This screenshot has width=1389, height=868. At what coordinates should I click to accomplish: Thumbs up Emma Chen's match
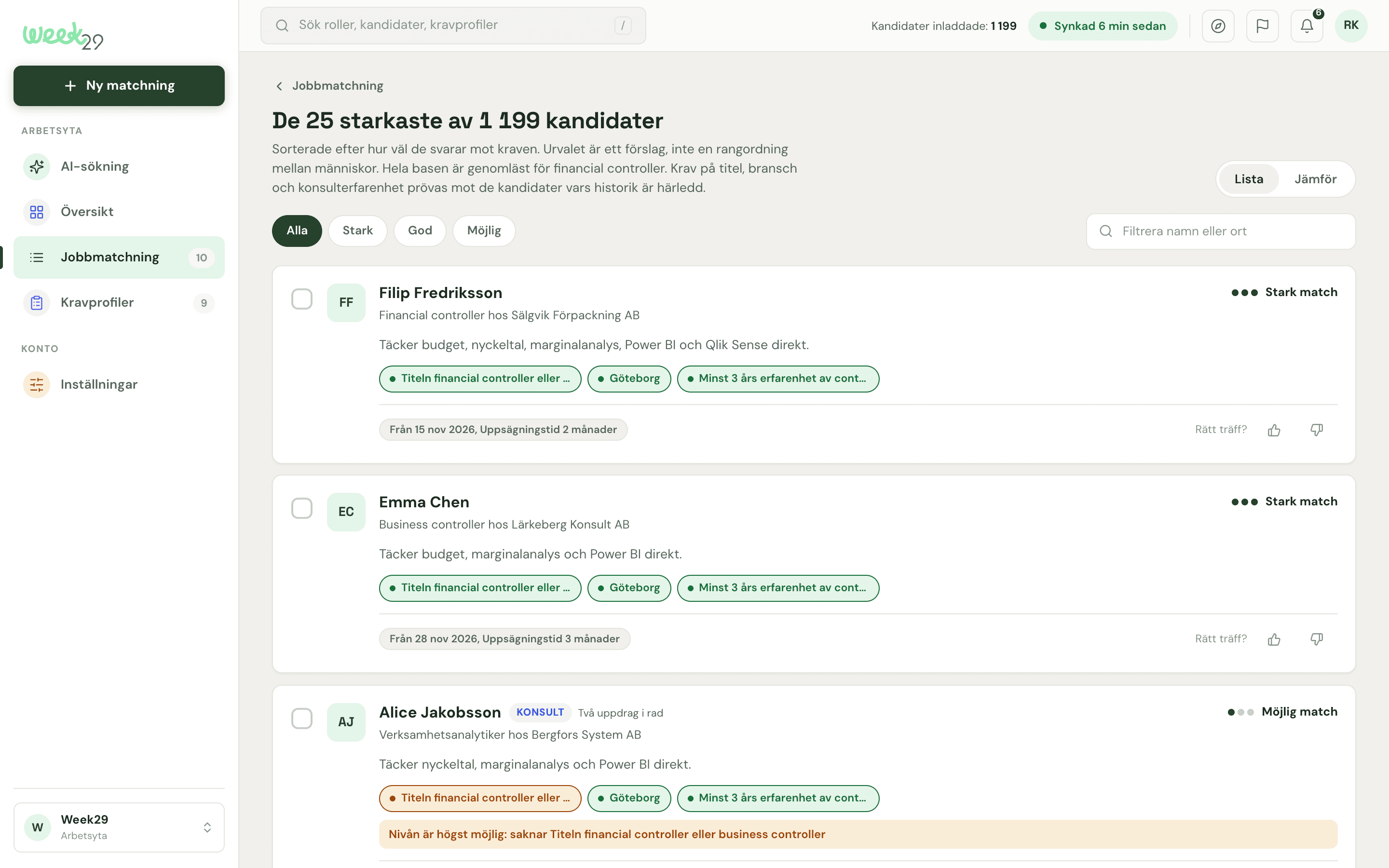click(1274, 639)
